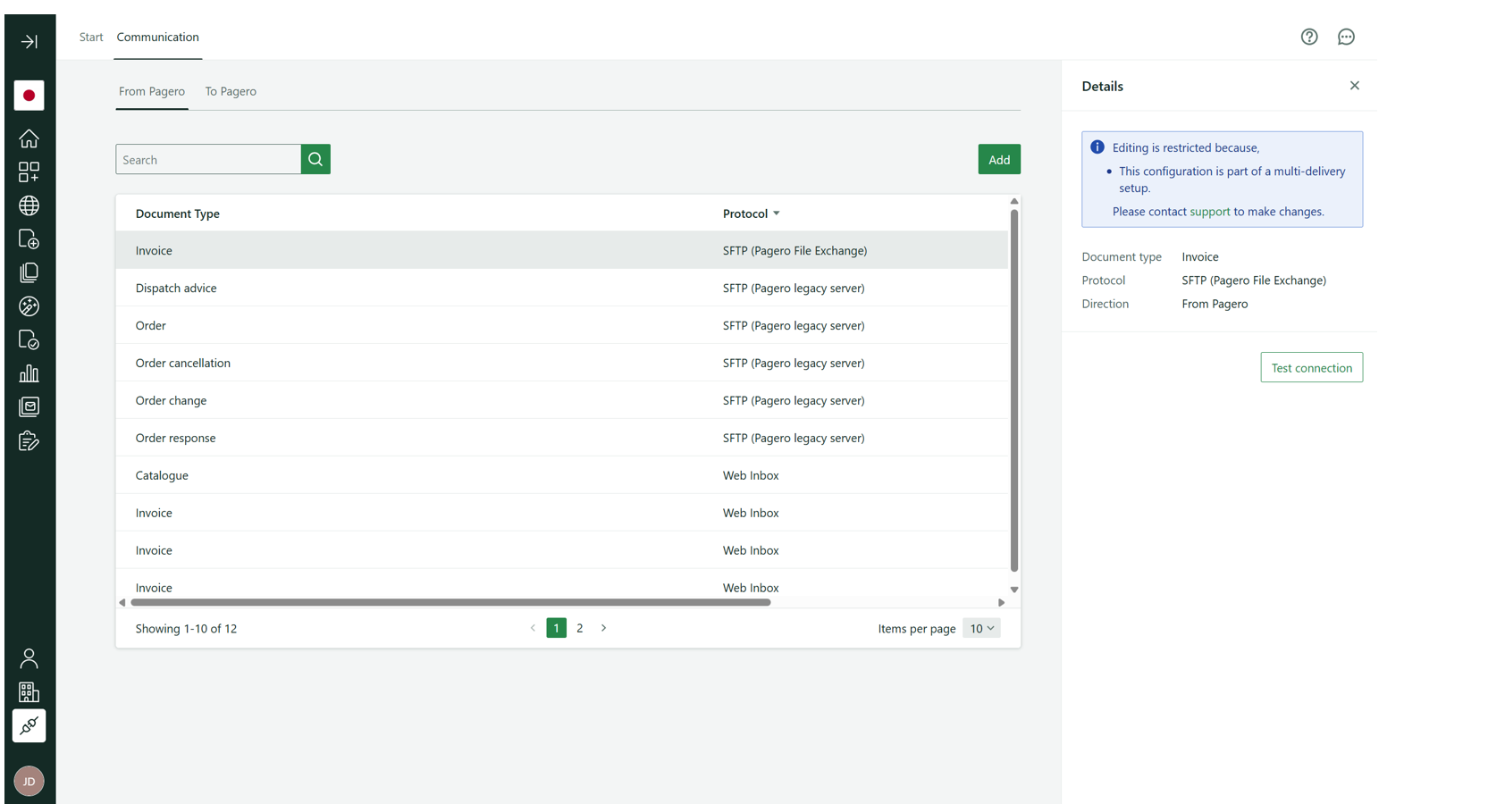Switch to the To Pagero tab

click(x=231, y=91)
